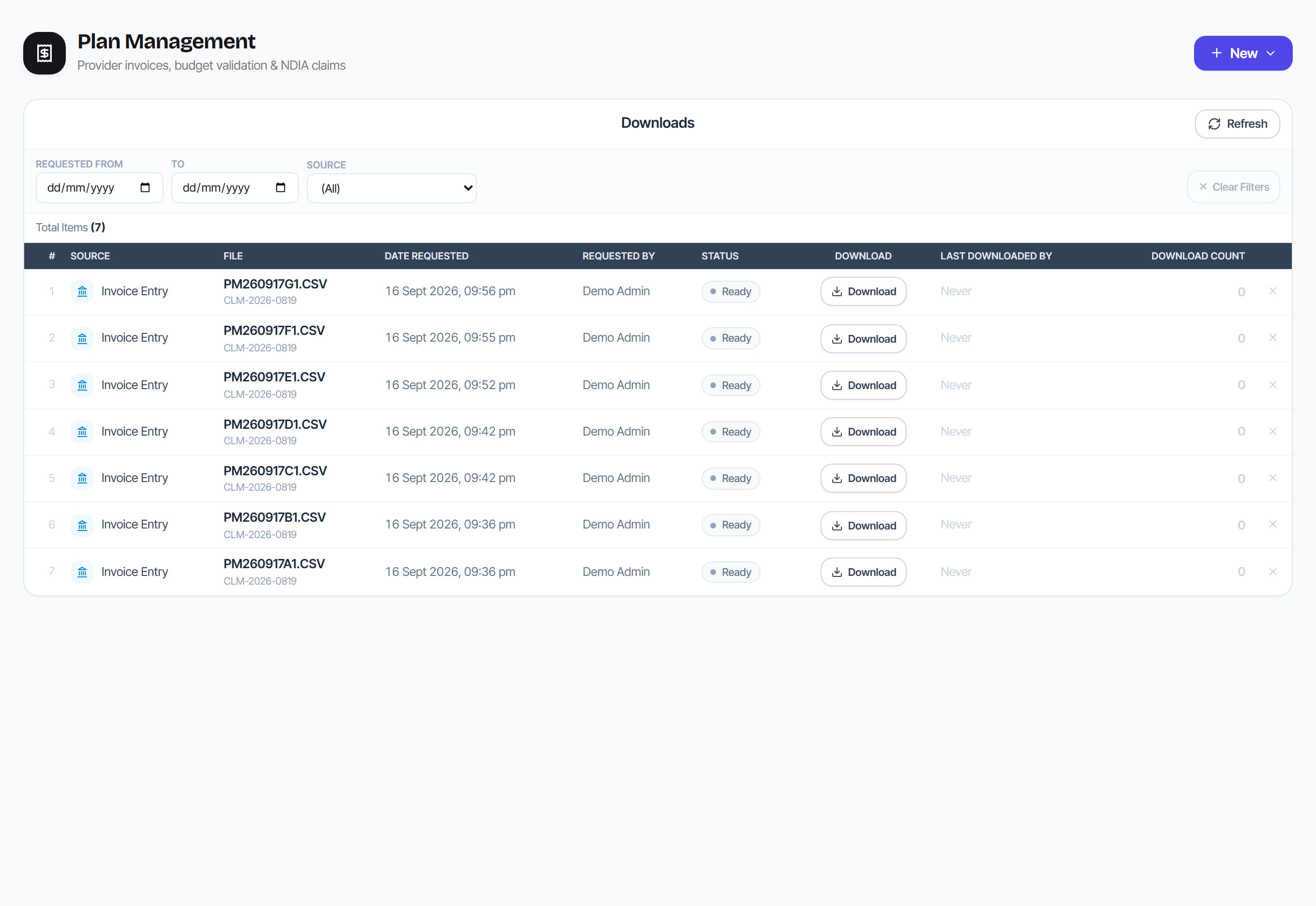Click the bank icon in row 2
The height and width of the screenshot is (906, 1316).
click(82, 339)
